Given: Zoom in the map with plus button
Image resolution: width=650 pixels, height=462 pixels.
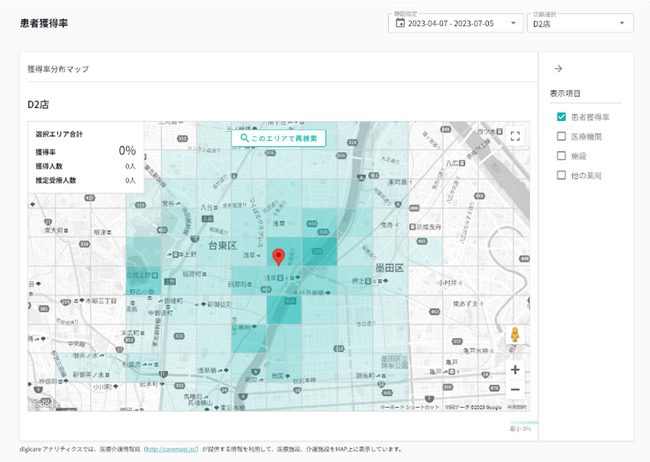Looking at the screenshot, I should [x=515, y=370].
